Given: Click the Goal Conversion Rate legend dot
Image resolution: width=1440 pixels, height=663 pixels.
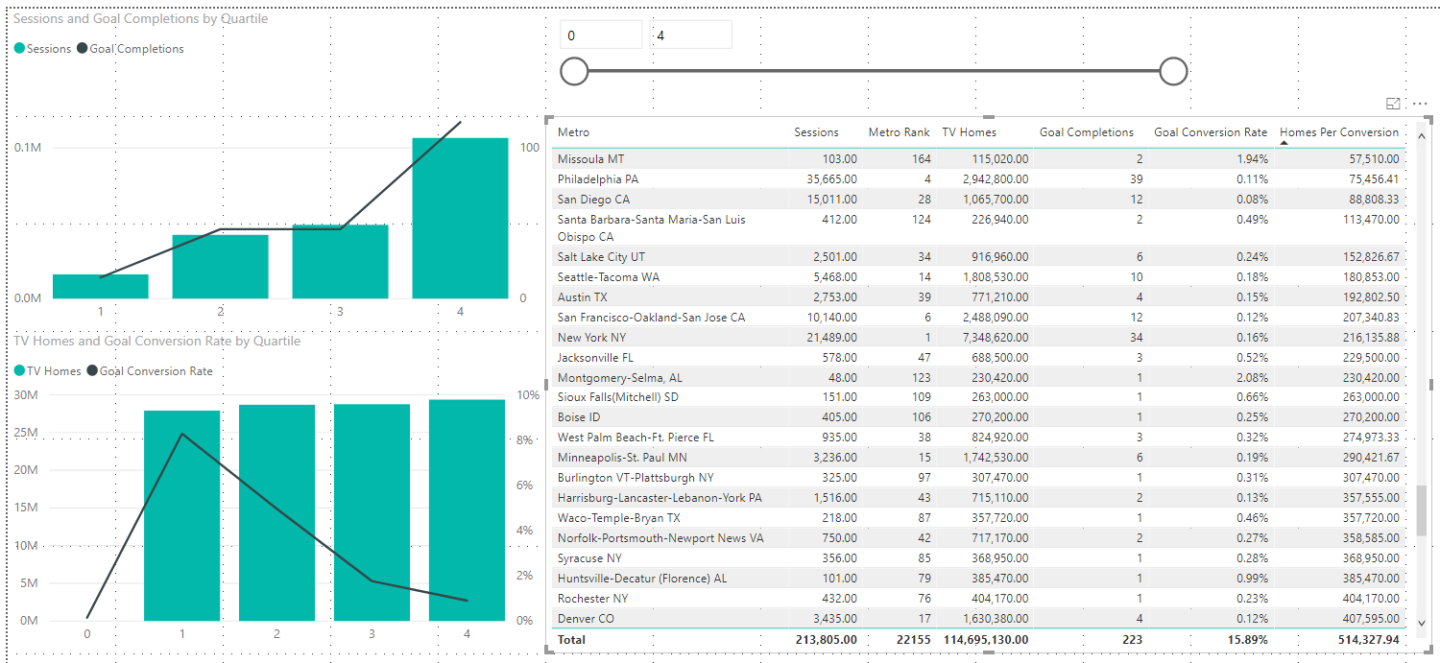Looking at the screenshot, I should (x=93, y=371).
